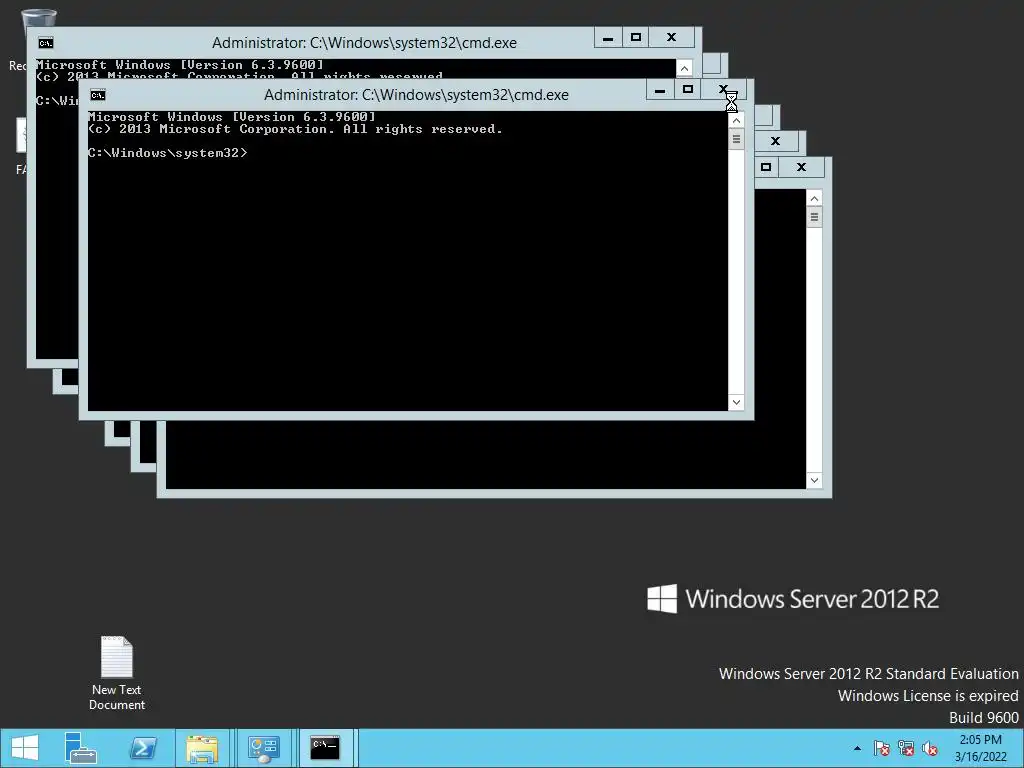Open the Control Panel taskbar icon
The width and height of the screenshot is (1024, 768).
point(264,748)
